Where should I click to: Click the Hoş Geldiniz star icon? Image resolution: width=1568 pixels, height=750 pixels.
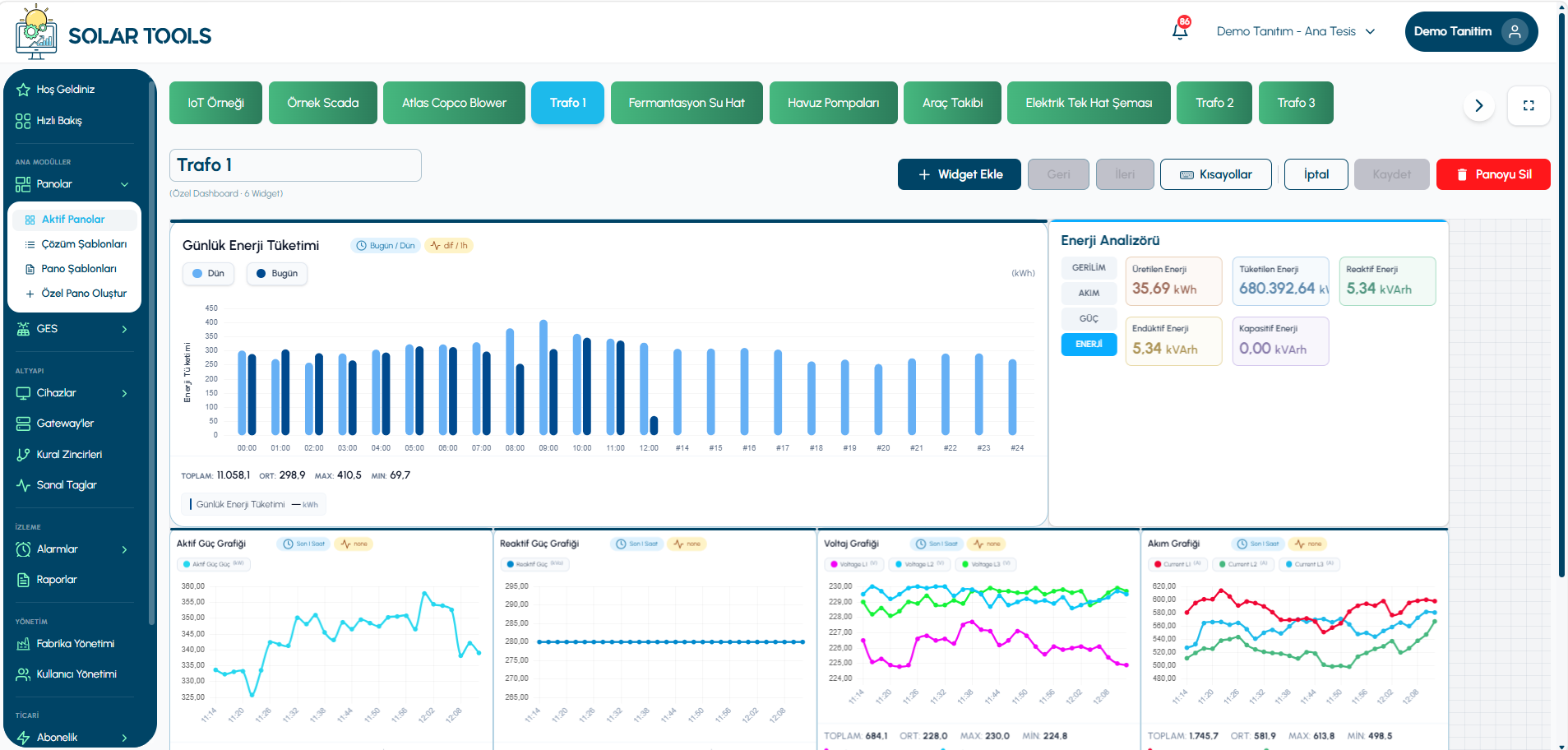click(x=23, y=90)
